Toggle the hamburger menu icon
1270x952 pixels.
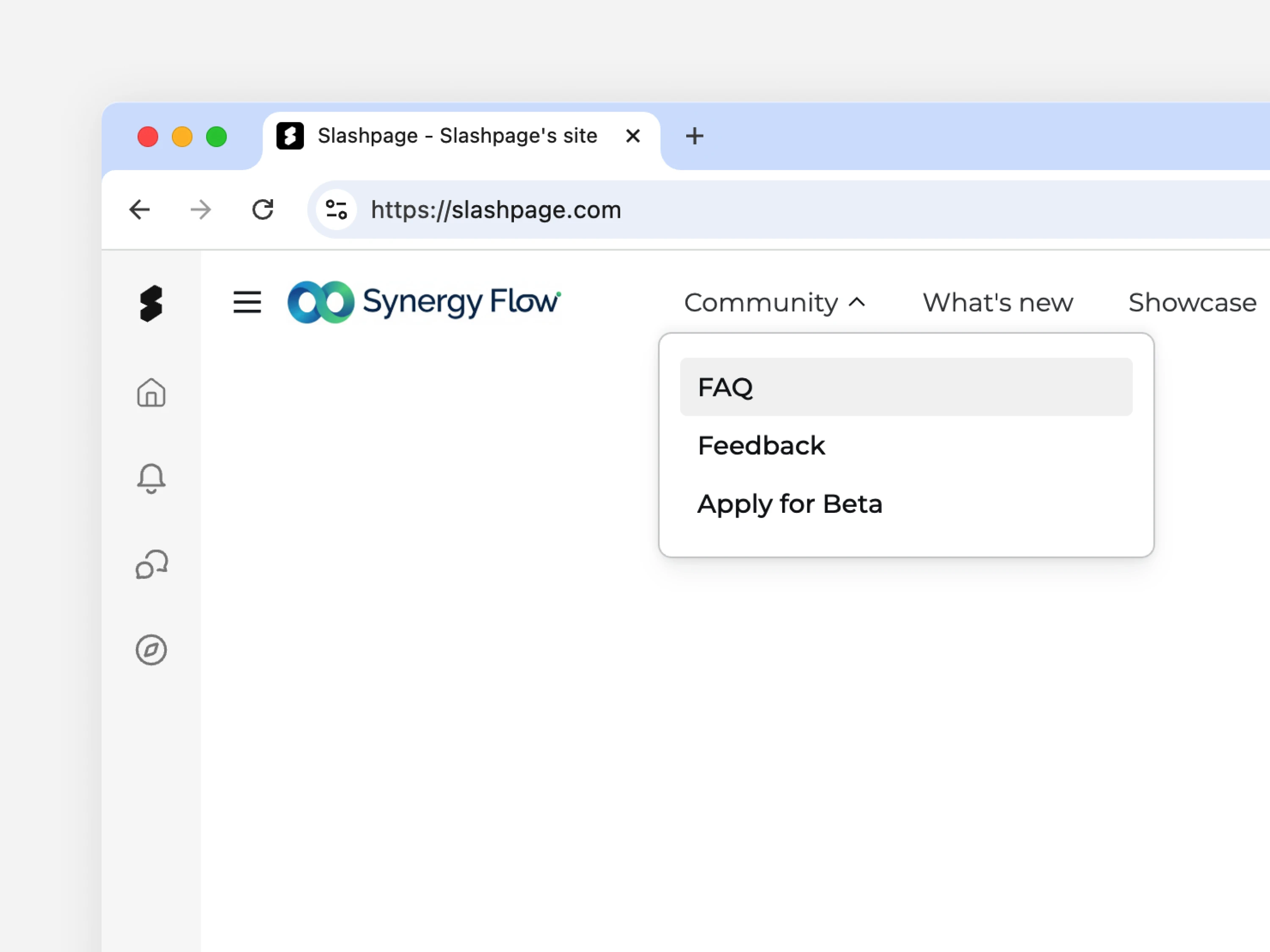pos(247,303)
